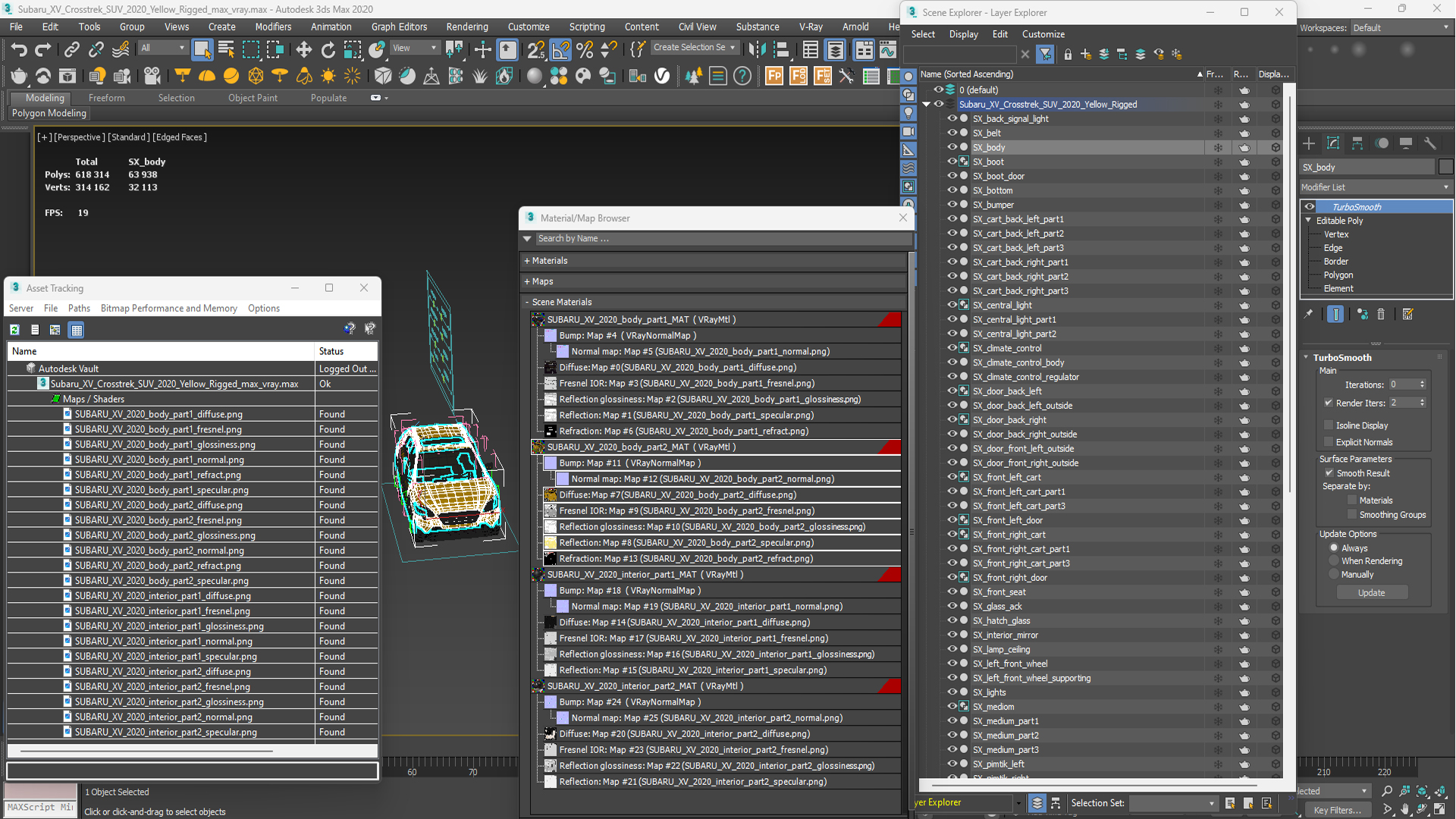Image resolution: width=1456 pixels, height=819 pixels.
Task: Click the Iterations spinner arrows
Action: tap(1422, 384)
